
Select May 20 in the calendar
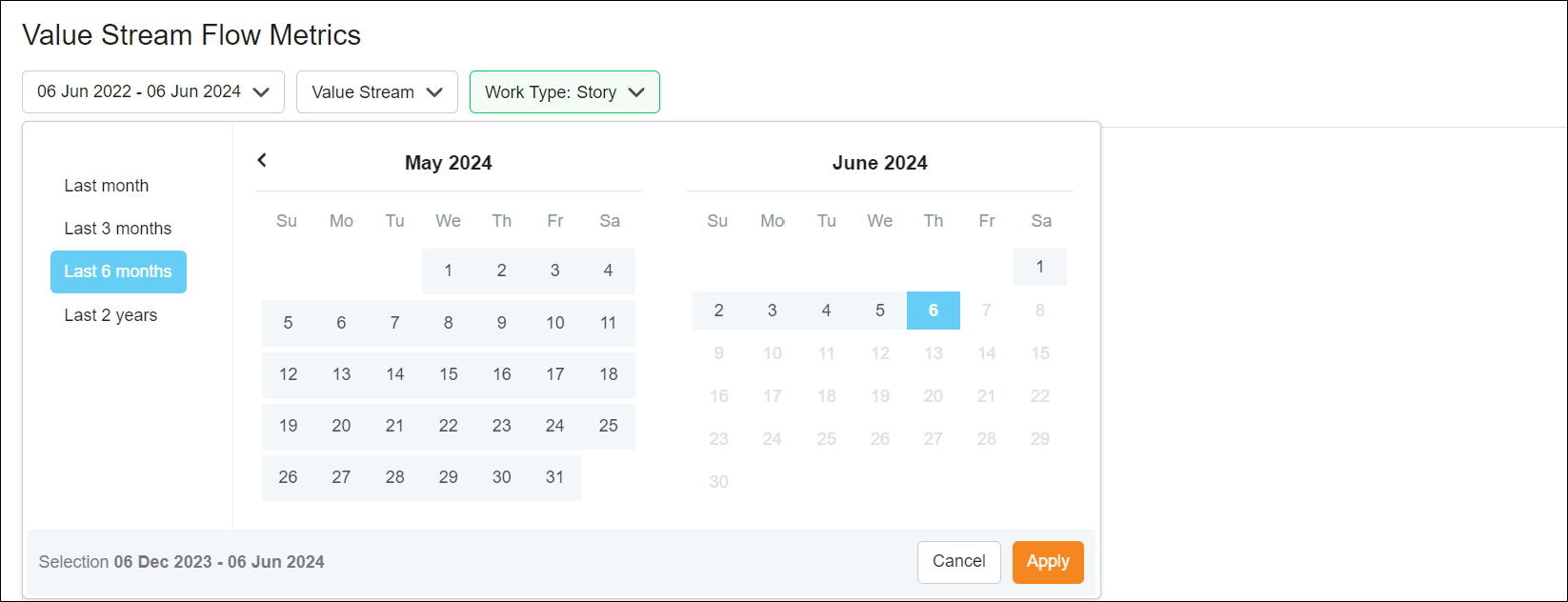point(342,426)
